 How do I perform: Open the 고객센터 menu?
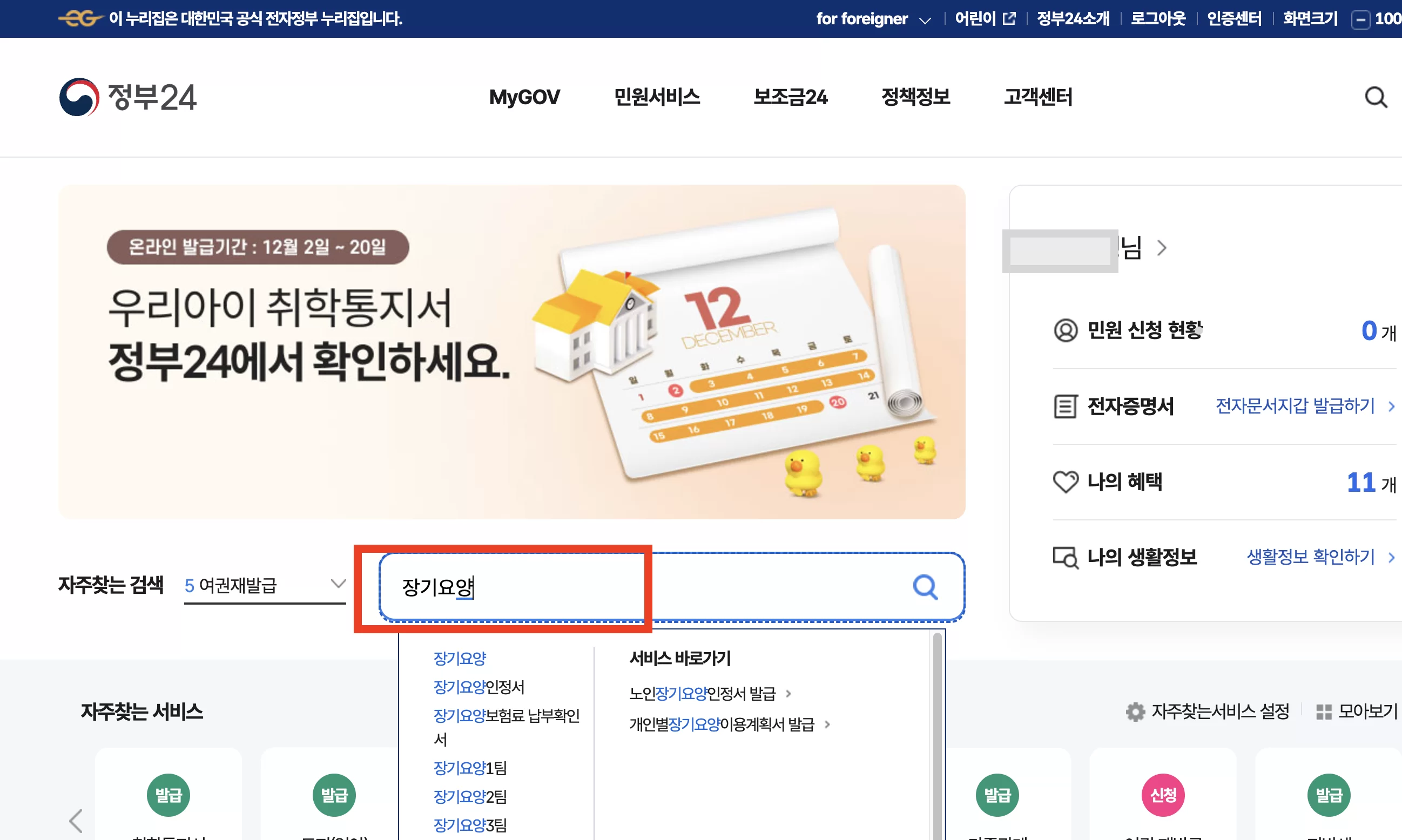1038,97
